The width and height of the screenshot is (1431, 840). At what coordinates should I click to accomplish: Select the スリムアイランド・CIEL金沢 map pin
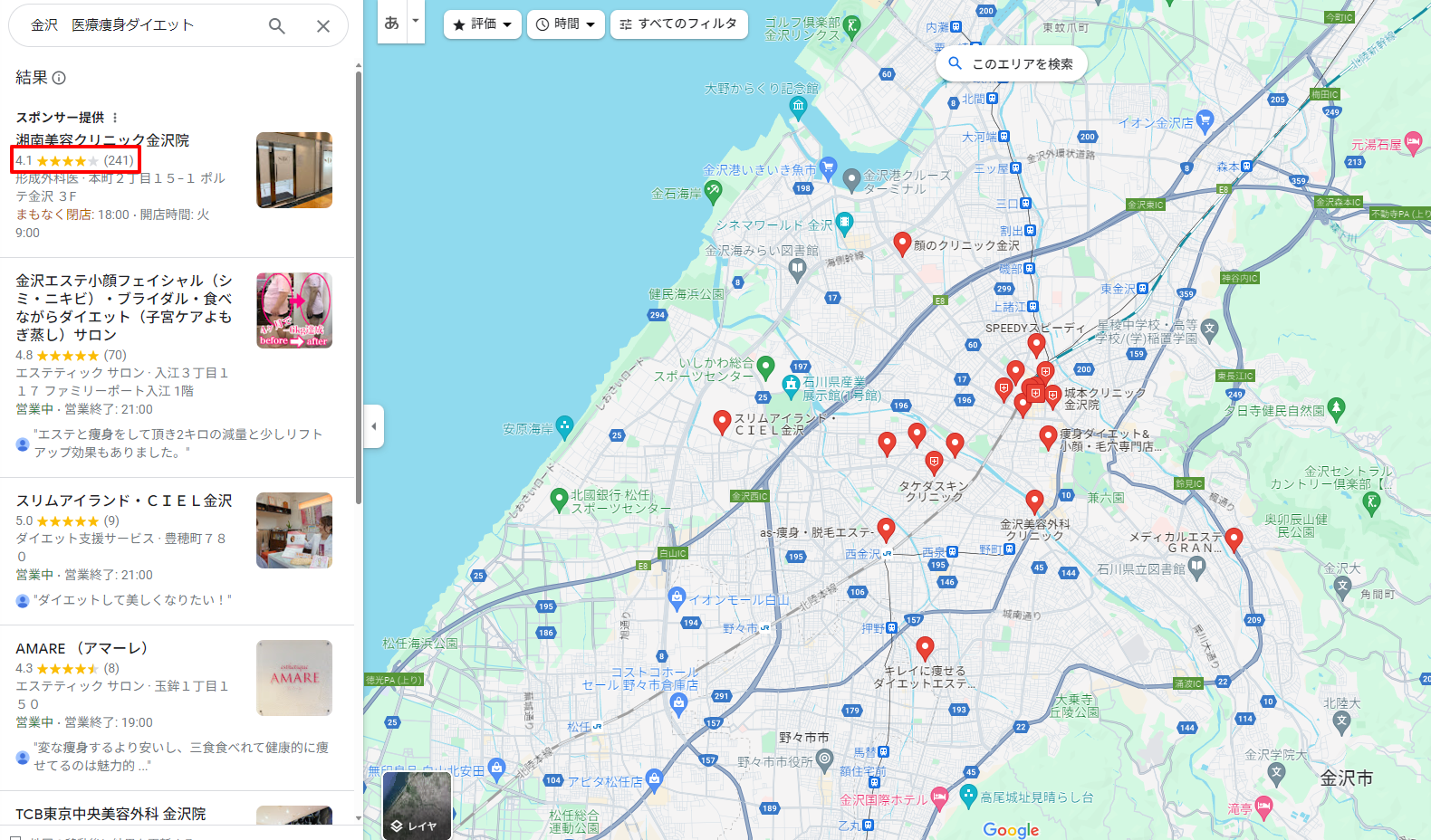coord(722,422)
